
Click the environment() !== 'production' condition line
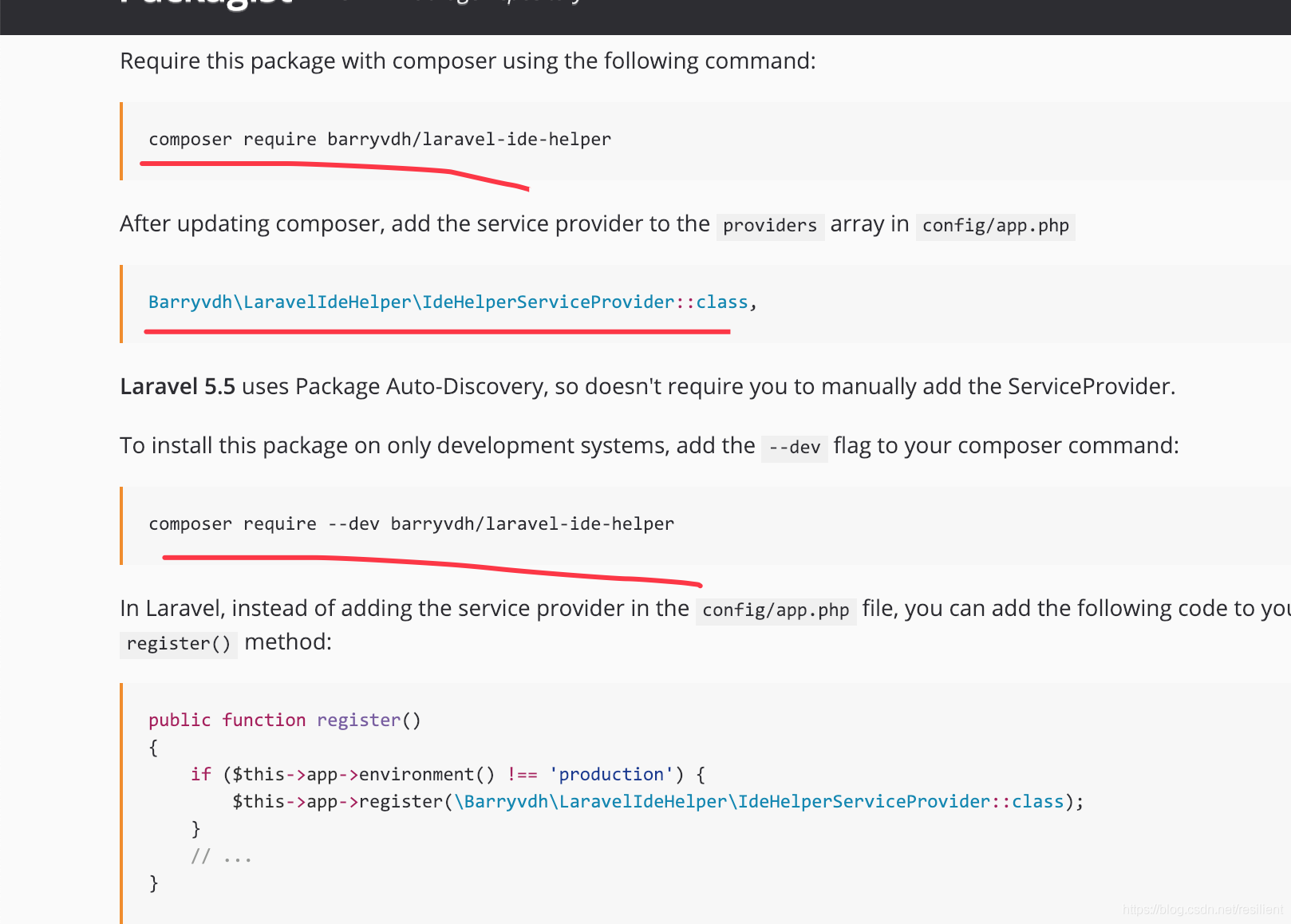pyautogui.click(x=448, y=774)
